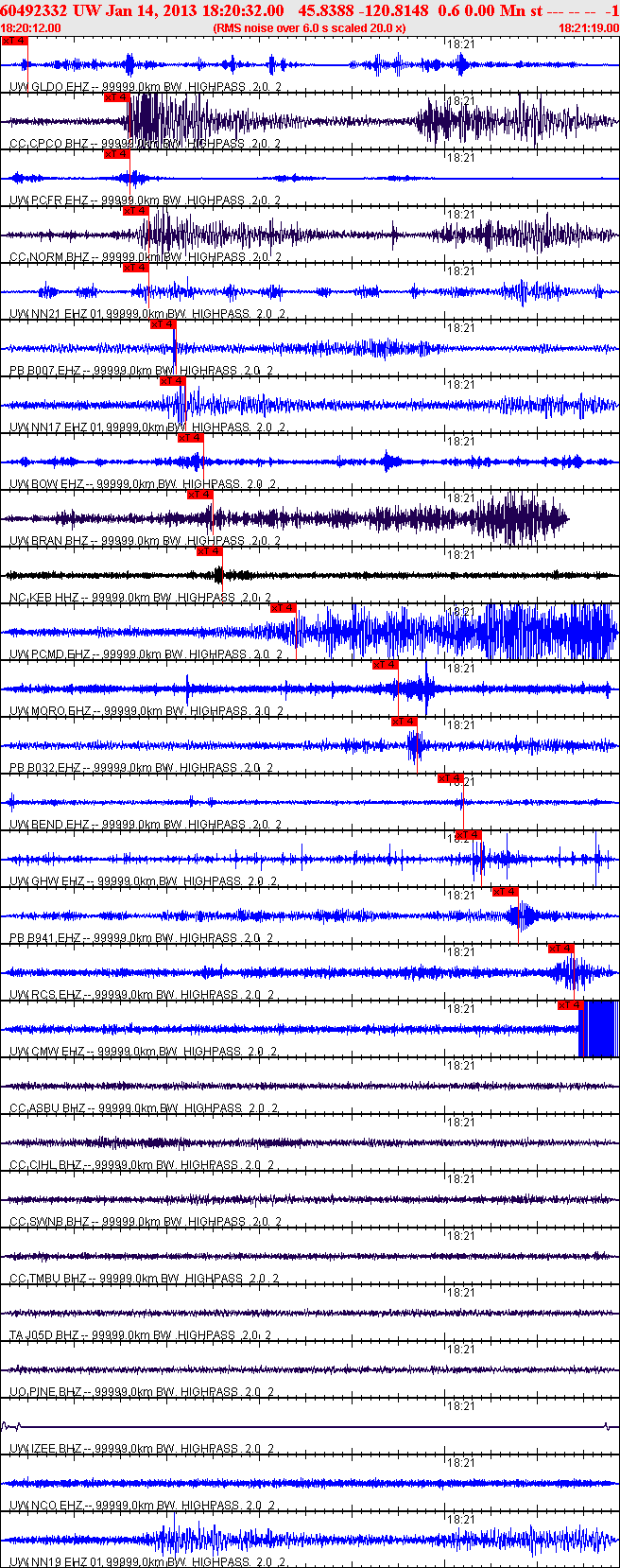The height and width of the screenshot is (1568, 620).
Task: Select the red pick marker on PCMD trace
Action: pyautogui.click(x=284, y=608)
